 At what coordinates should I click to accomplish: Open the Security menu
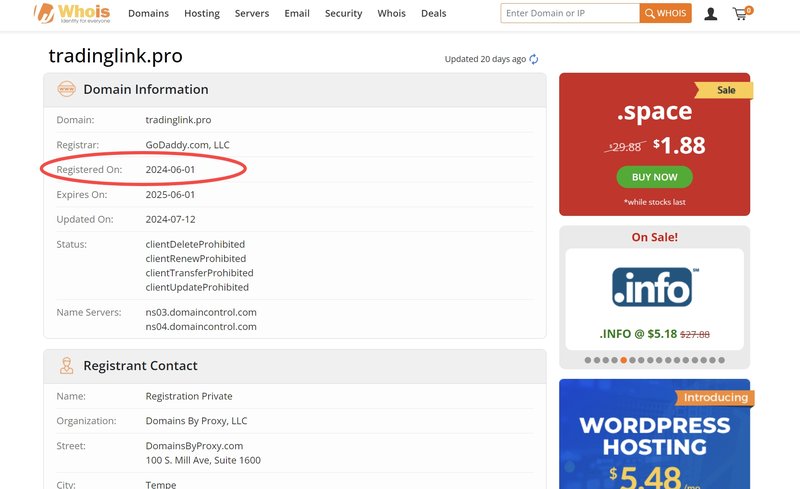[x=343, y=13]
